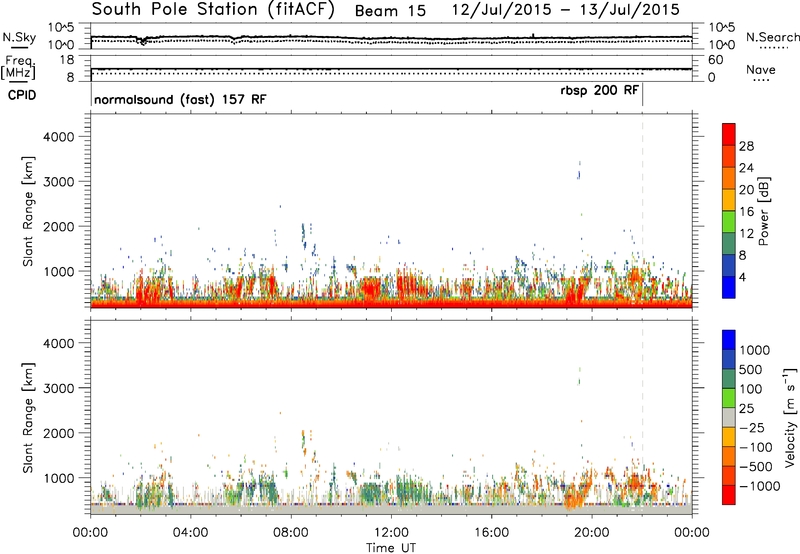
Task: Click the date range '12/Jul/2015 - 13/Jul/2015'
Action: (565, 10)
